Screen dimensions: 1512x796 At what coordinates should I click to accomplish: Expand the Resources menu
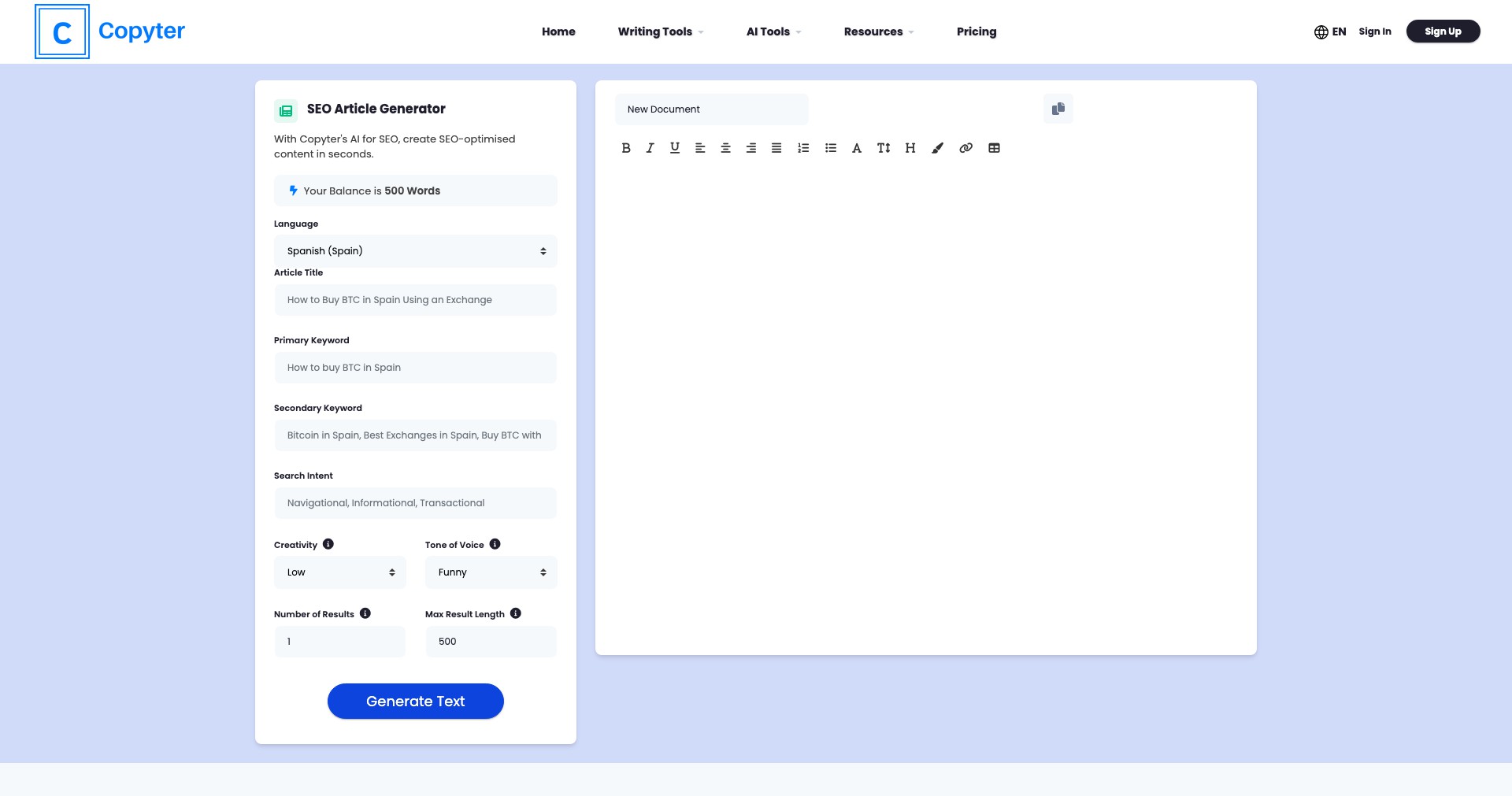click(879, 31)
